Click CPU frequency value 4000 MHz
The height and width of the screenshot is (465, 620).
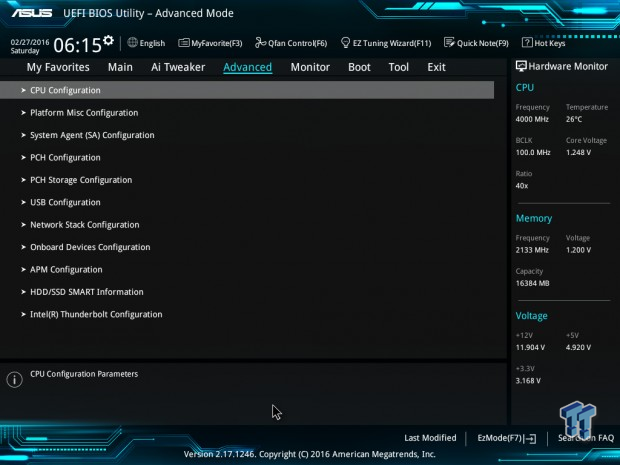coord(532,119)
